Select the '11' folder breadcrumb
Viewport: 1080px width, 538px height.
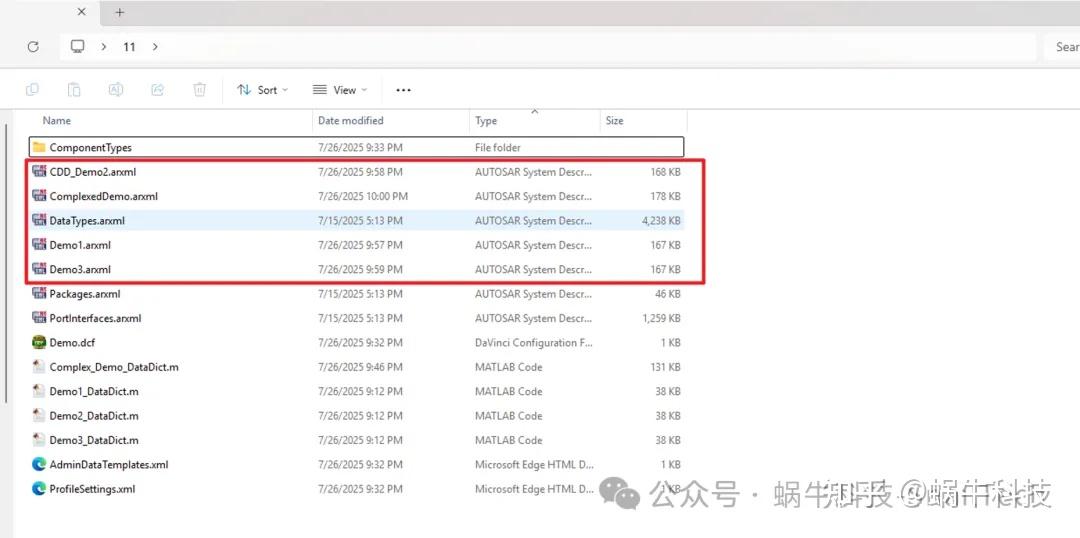129,47
